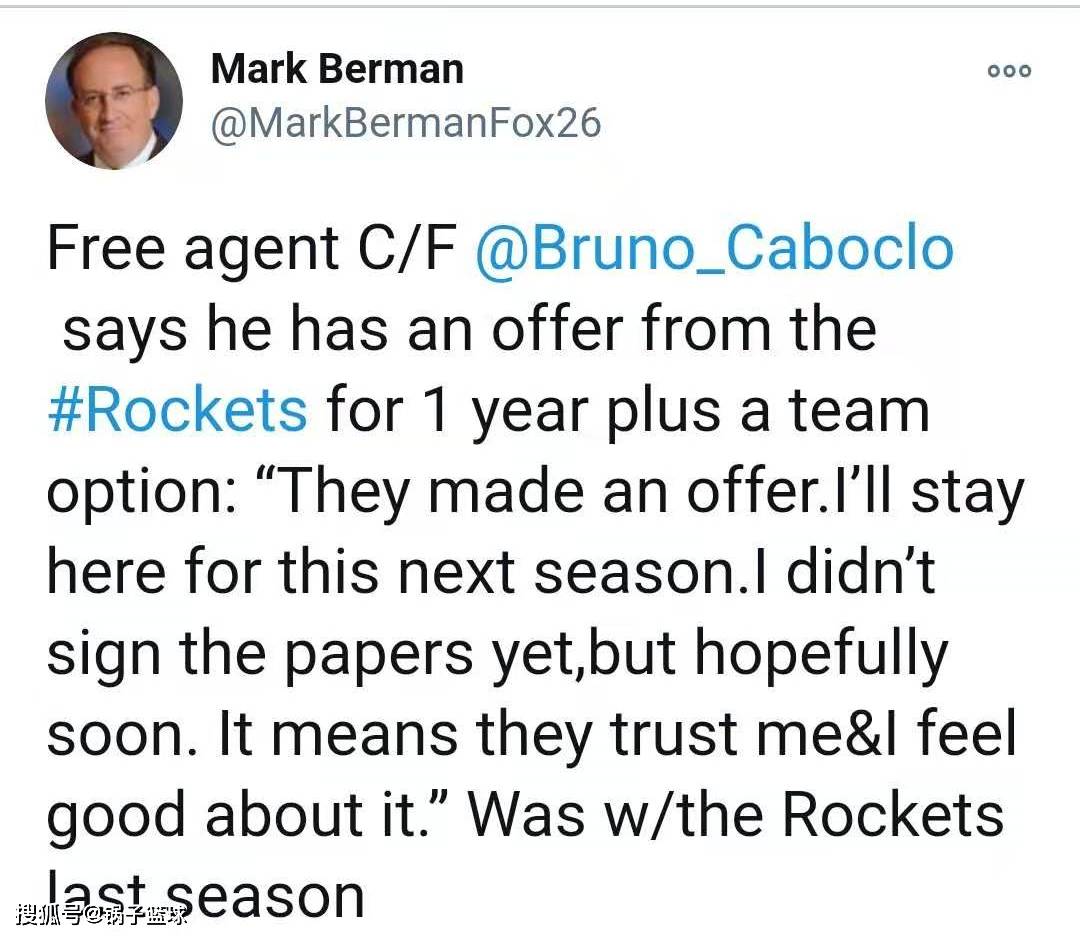Click the Mark Berman display name
The height and width of the screenshot is (938, 1080).
tap(338, 69)
